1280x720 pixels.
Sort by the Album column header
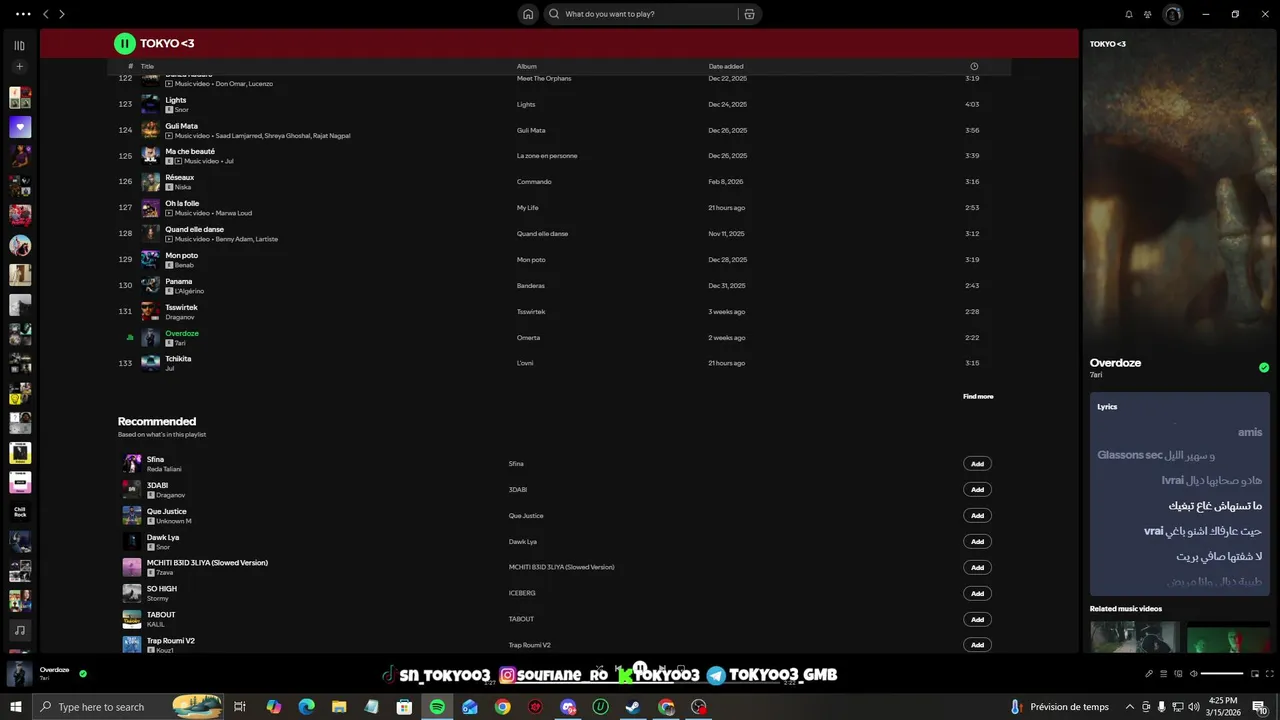(527, 66)
